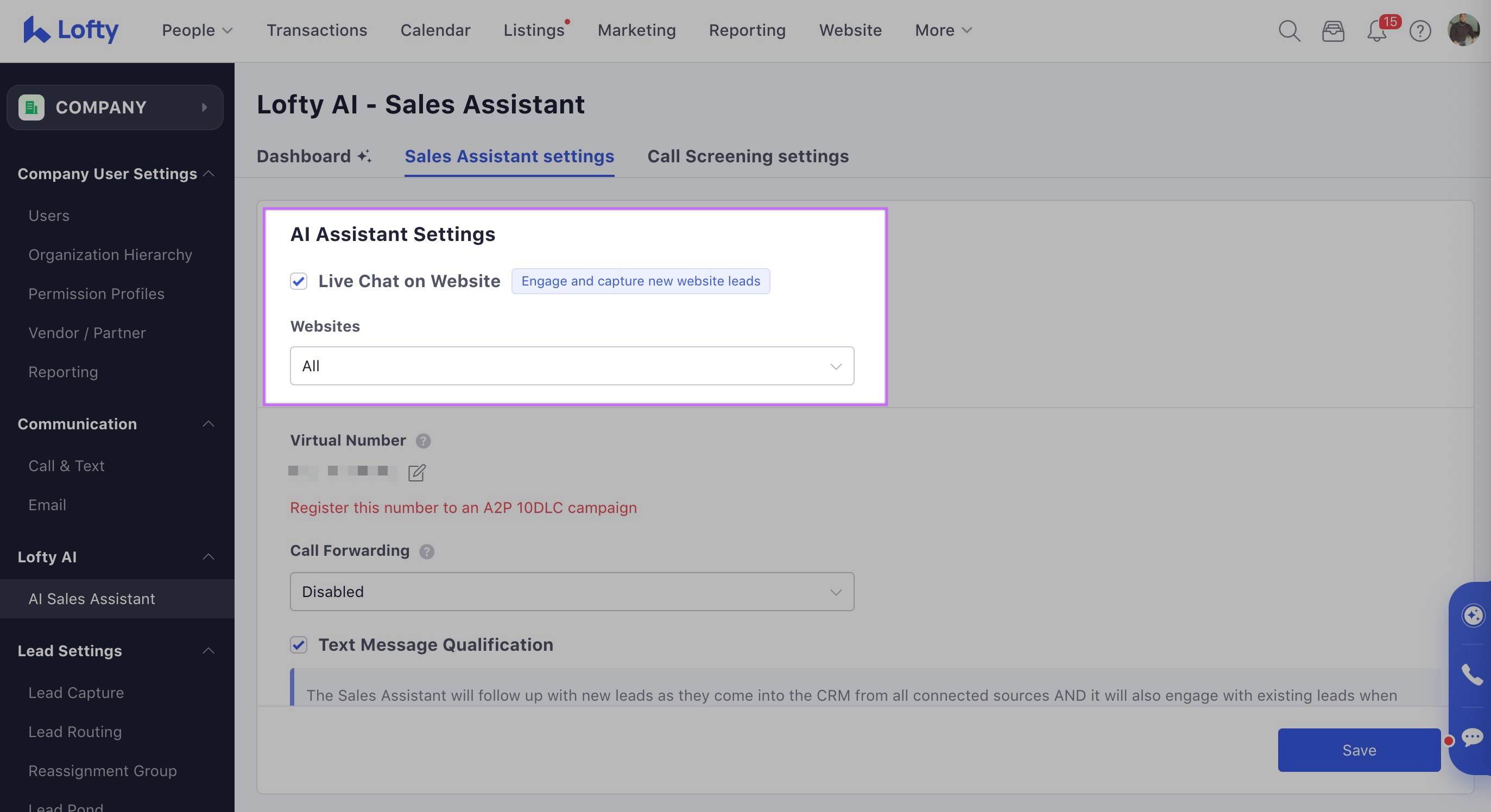
Task: Open the floating chat bubble icon
Action: click(x=1472, y=737)
